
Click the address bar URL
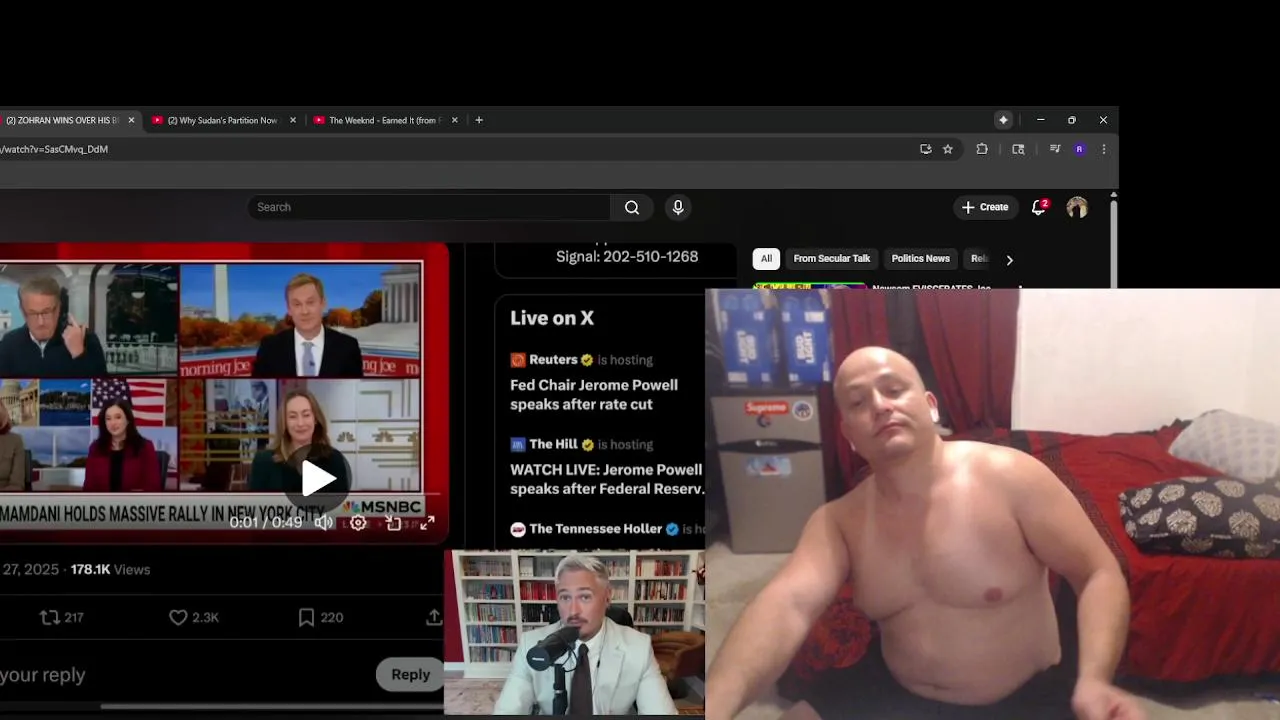coord(54,149)
